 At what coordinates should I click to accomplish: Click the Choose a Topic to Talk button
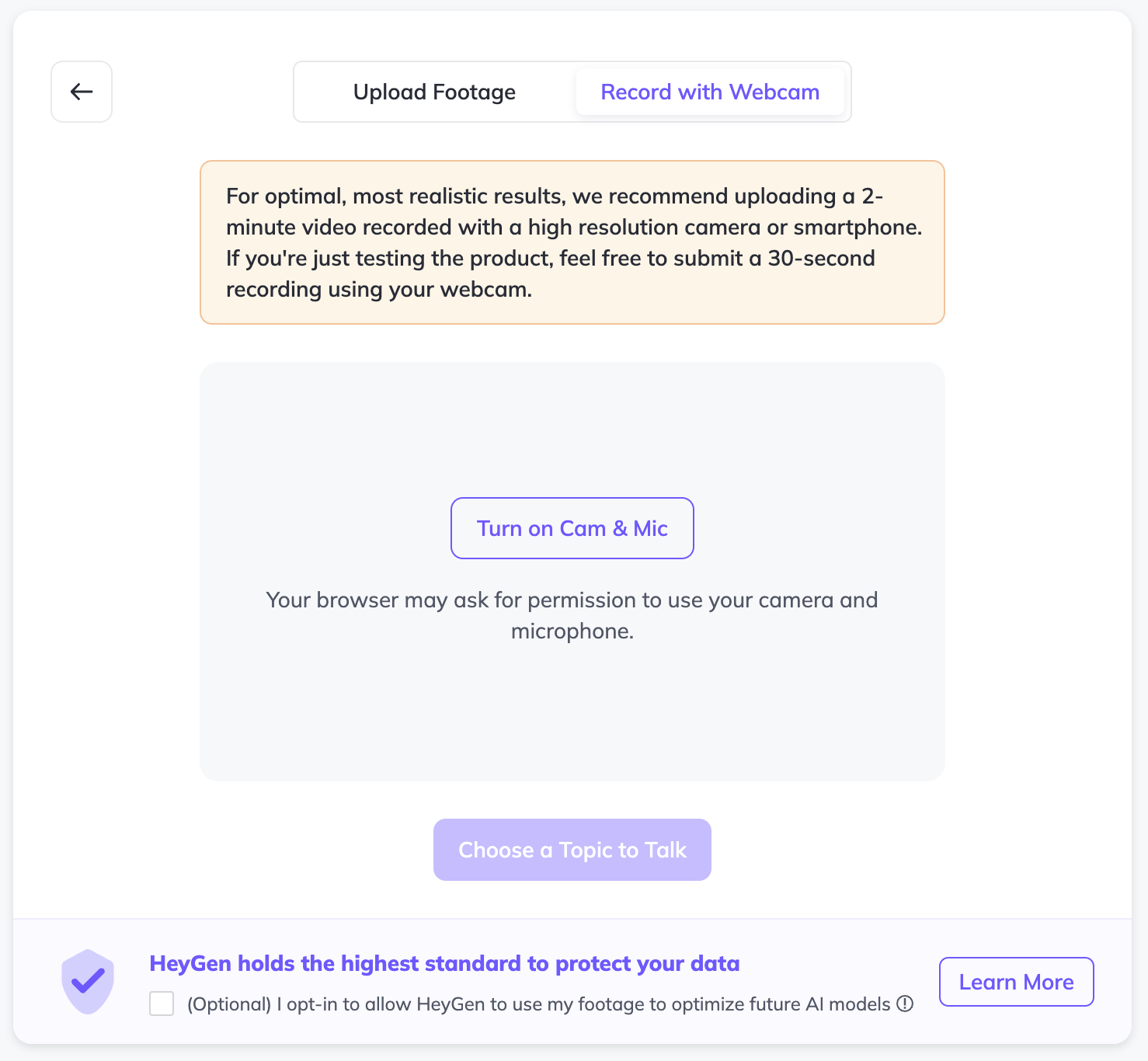[x=572, y=850]
